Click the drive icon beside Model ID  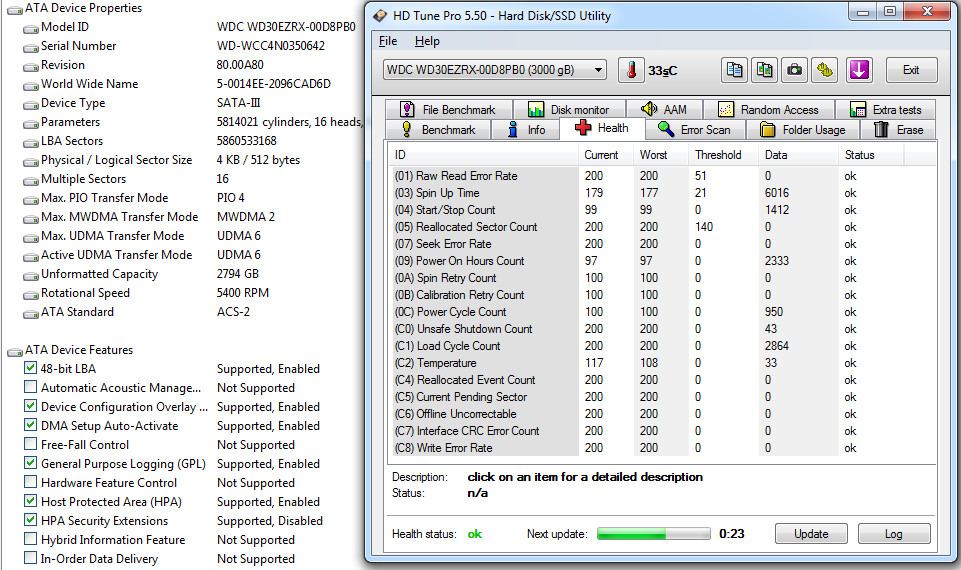[30, 28]
